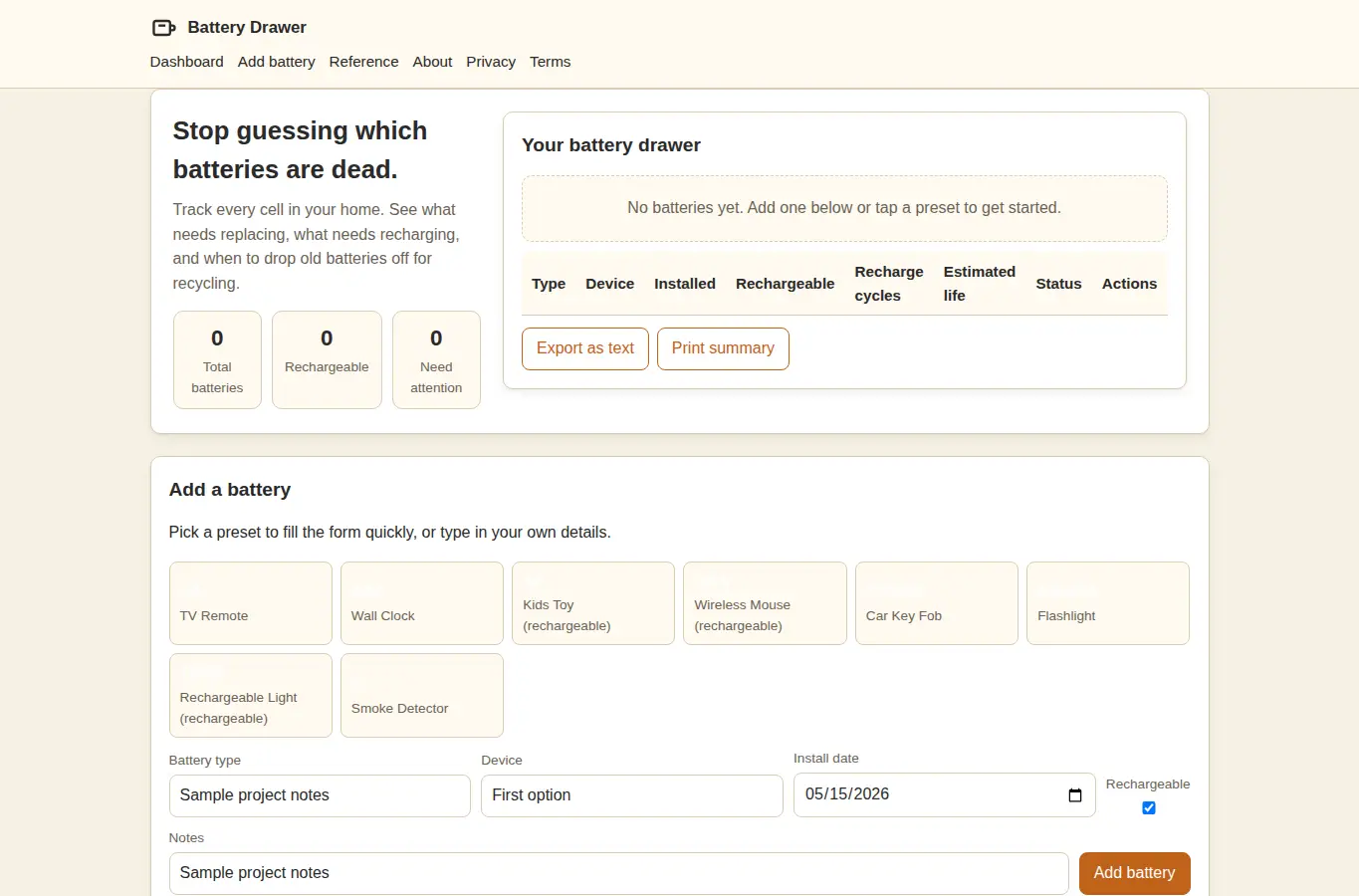Viewport: 1359px width, 896px height.
Task: Click the Recharge cycles column header
Action: [x=889, y=284]
